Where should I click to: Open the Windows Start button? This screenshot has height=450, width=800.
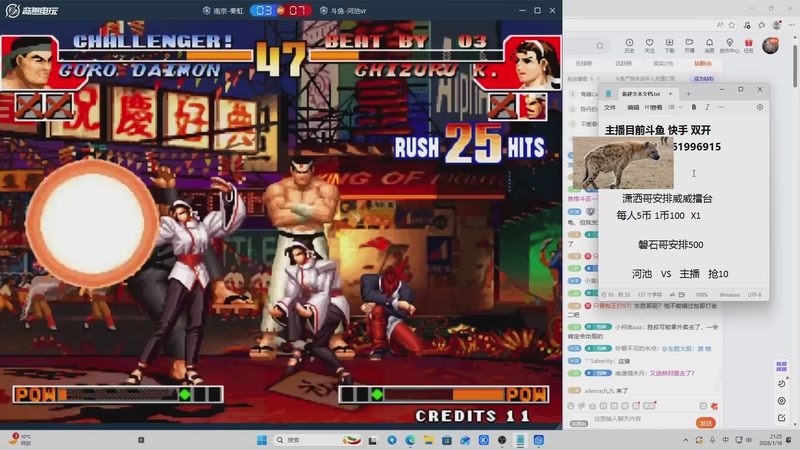point(262,440)
